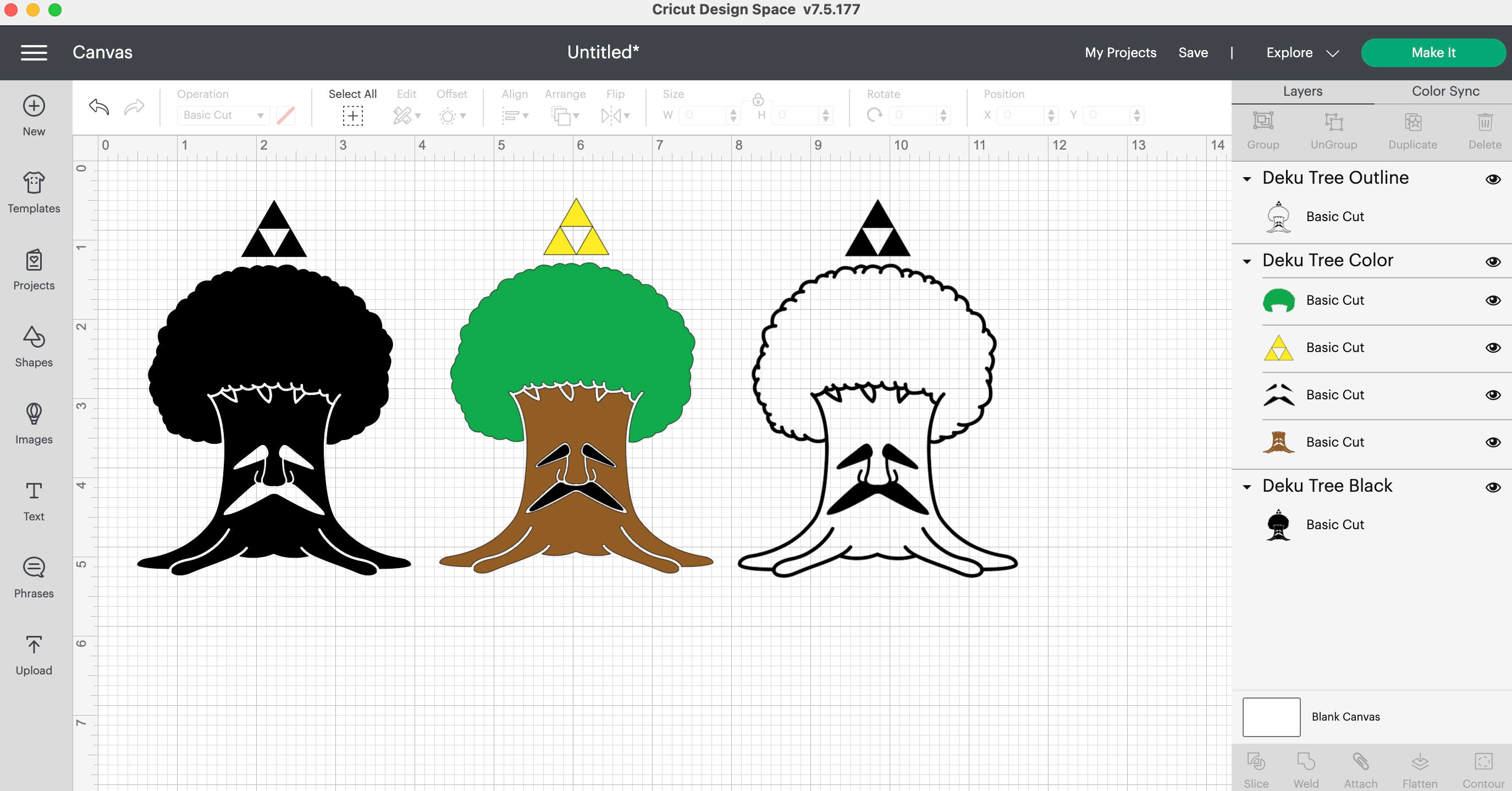Undo the last action

point(99,107)
